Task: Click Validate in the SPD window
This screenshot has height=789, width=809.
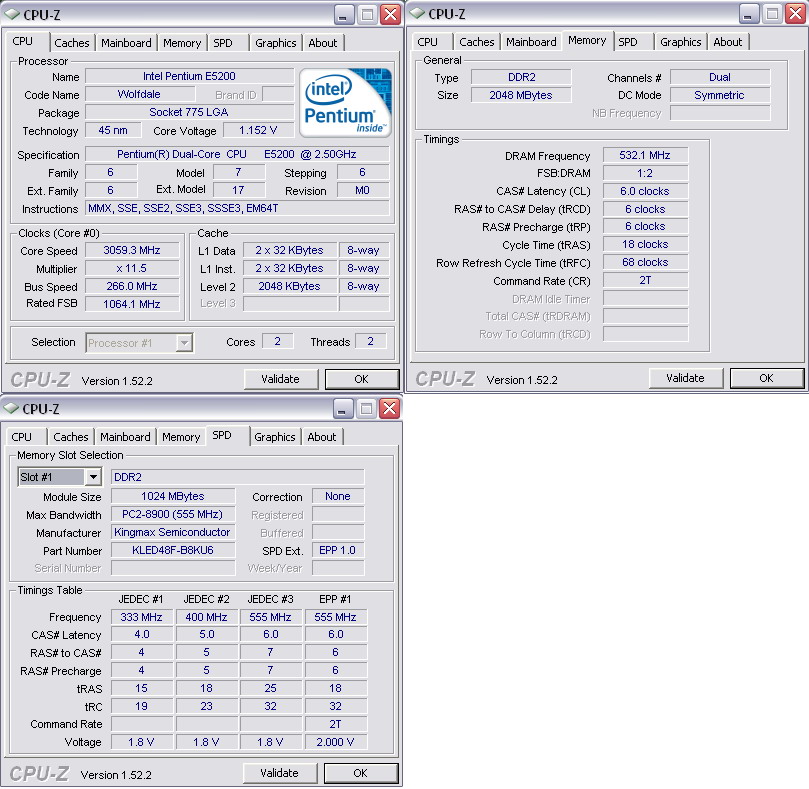Action: [x=280, y=773]
